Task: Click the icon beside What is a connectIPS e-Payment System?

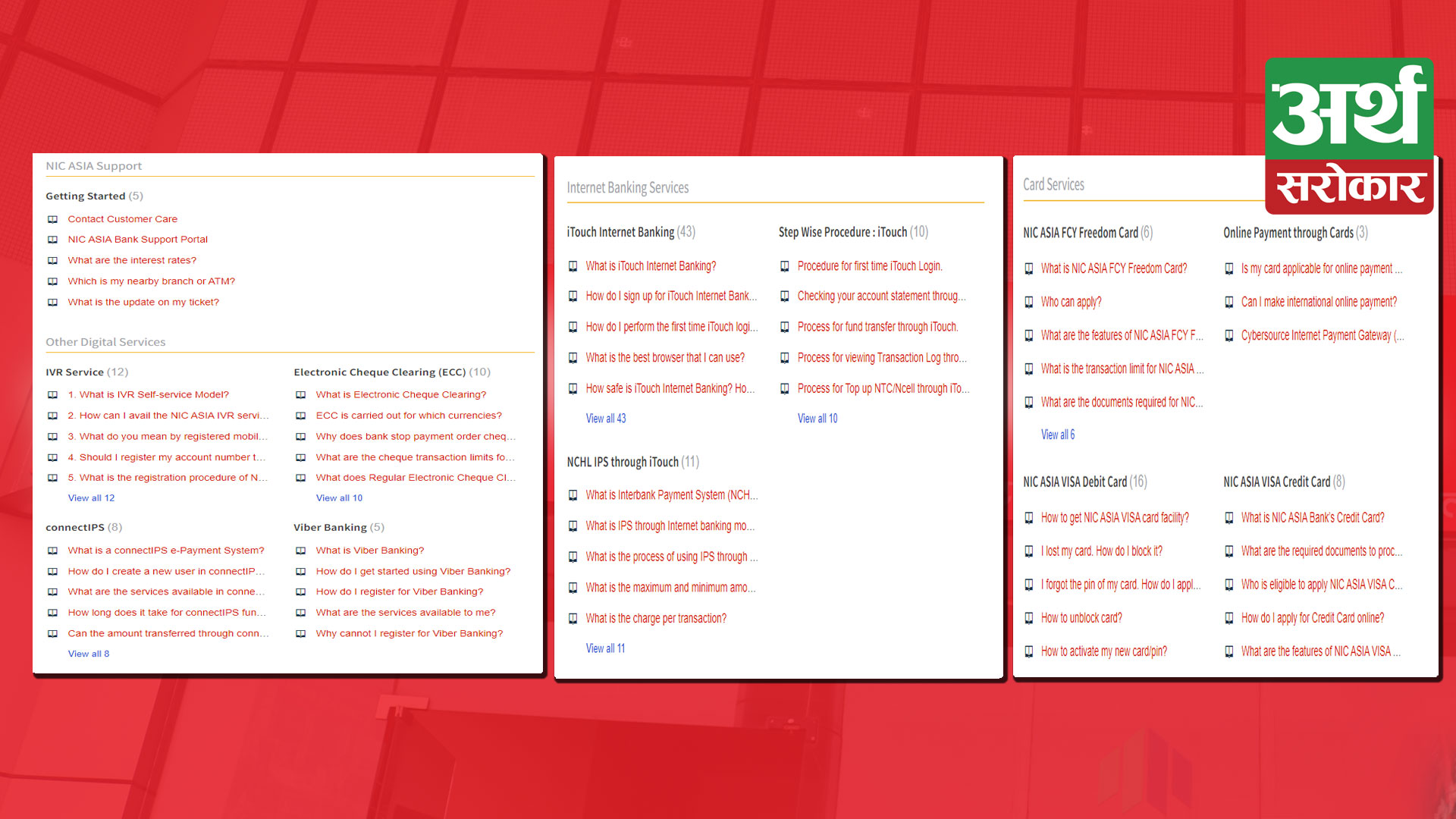Action: [x=52, y=551]
